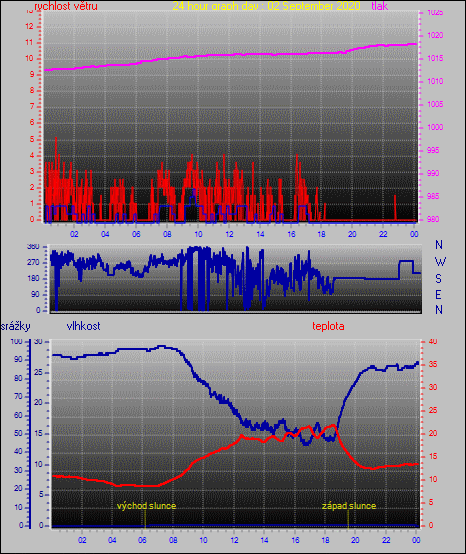Click the 50 value on humidity axis
This screenshot has width=466, height=554.
tap(18, 433)
